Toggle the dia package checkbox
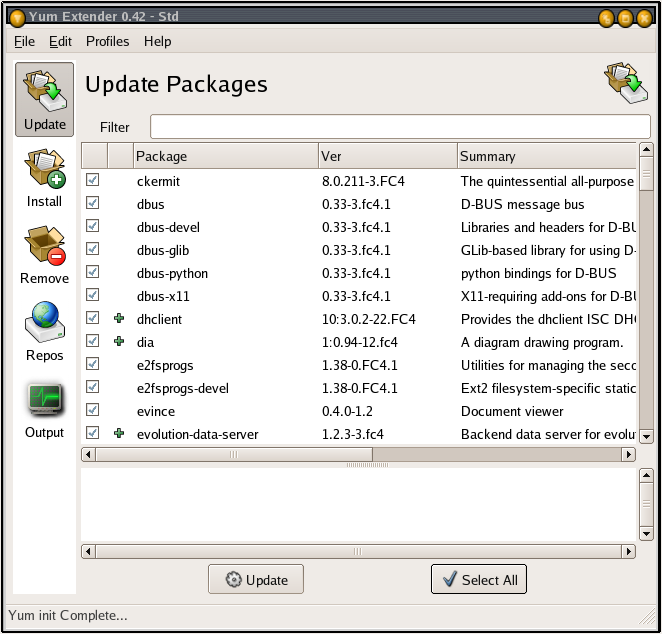Screen dimensions: 662x634 (x=92, y=341)
